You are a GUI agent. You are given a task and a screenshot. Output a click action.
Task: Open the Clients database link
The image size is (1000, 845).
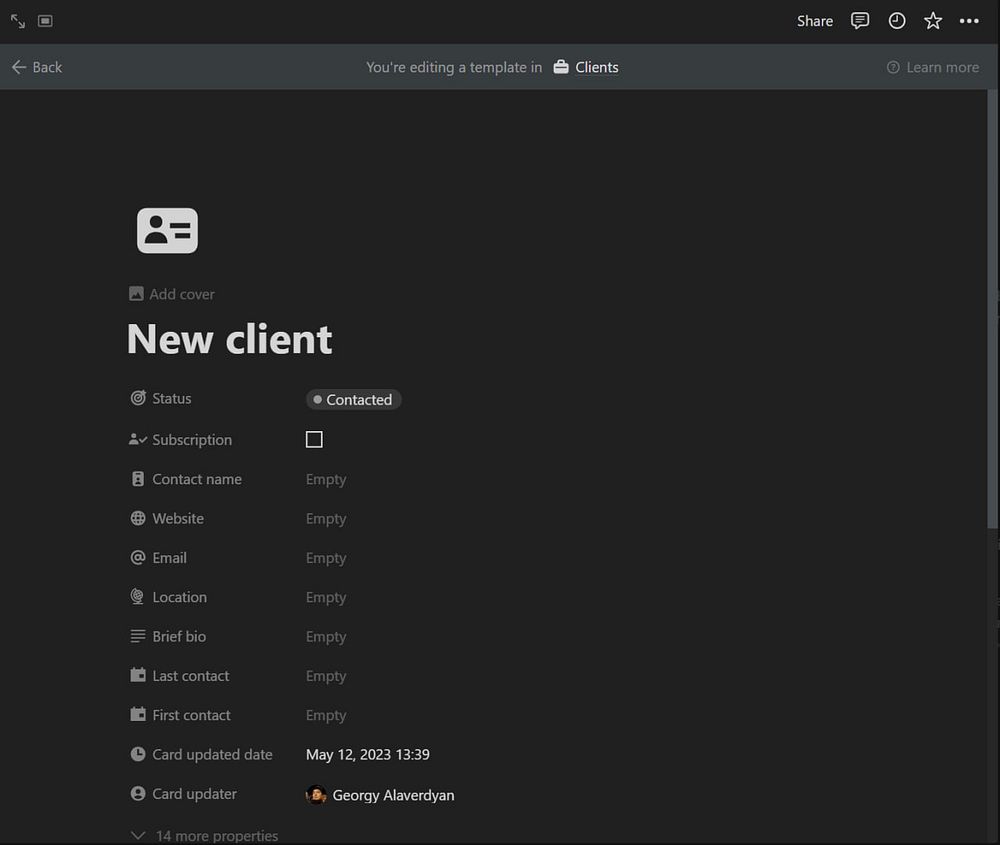(x=597, y=67)
